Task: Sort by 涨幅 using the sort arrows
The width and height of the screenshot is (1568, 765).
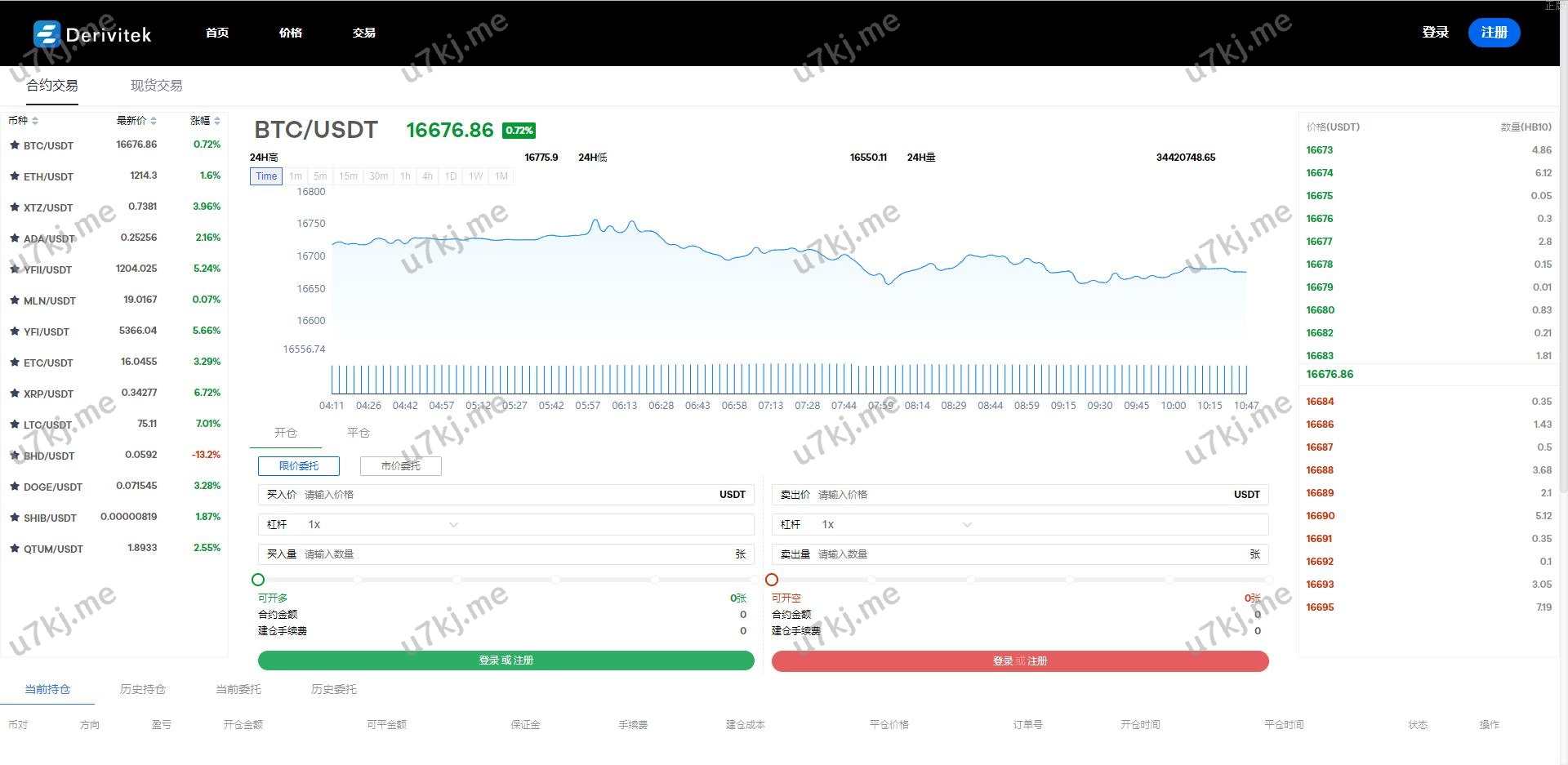Action: pyautogui.click(x=217, y=121)
